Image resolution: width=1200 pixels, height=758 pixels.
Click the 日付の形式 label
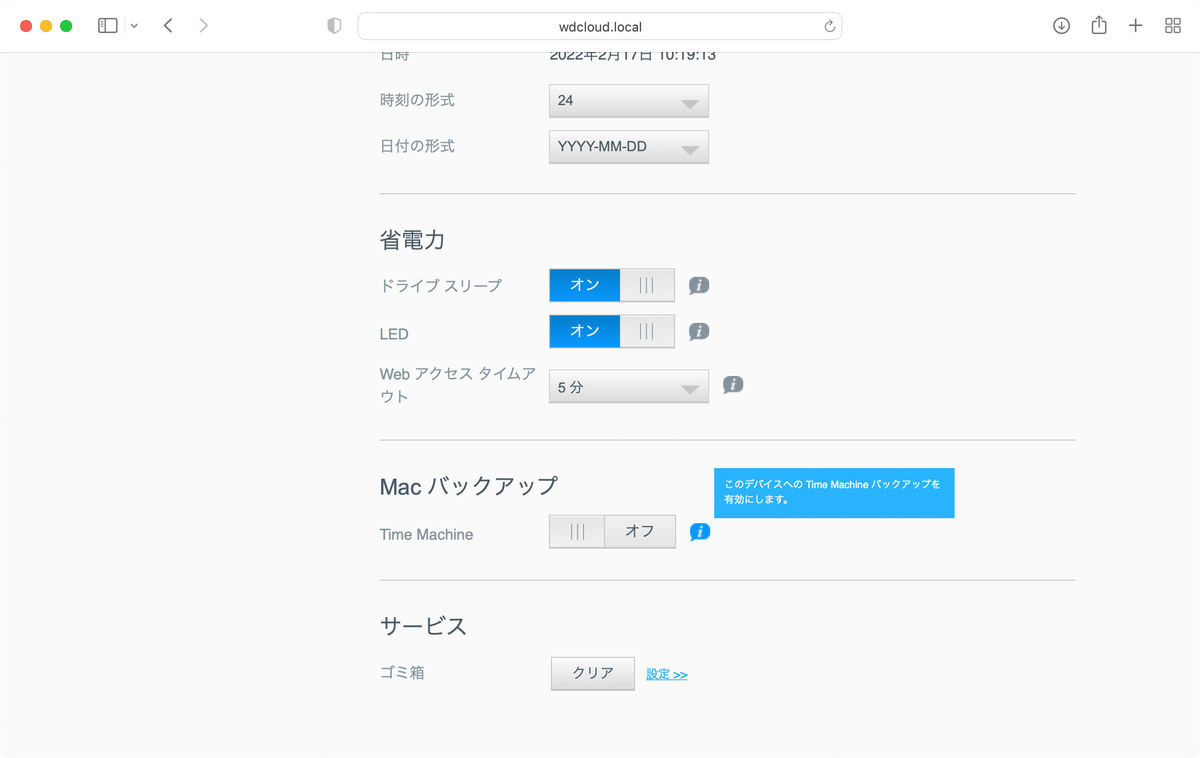point(417,146)
